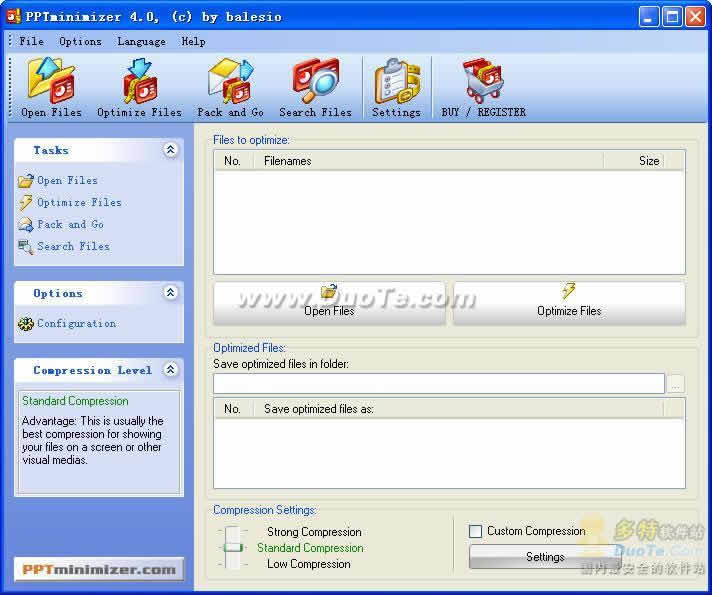Open the Options menu

[x=80, y=41]
